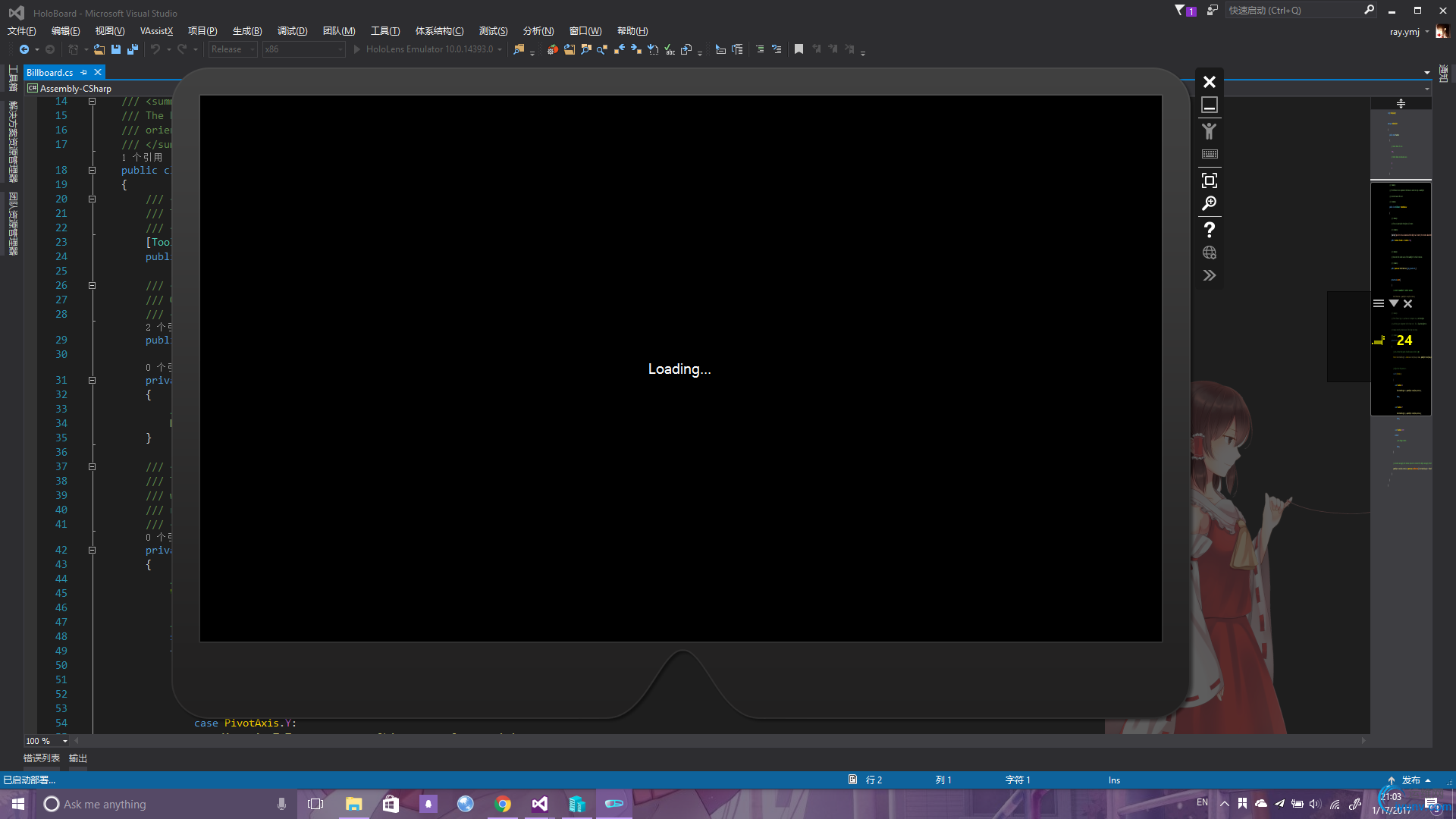Open the emulator device portal globe icon
The width and height of the screenshot is (1456, 819).
point(1210,253)
